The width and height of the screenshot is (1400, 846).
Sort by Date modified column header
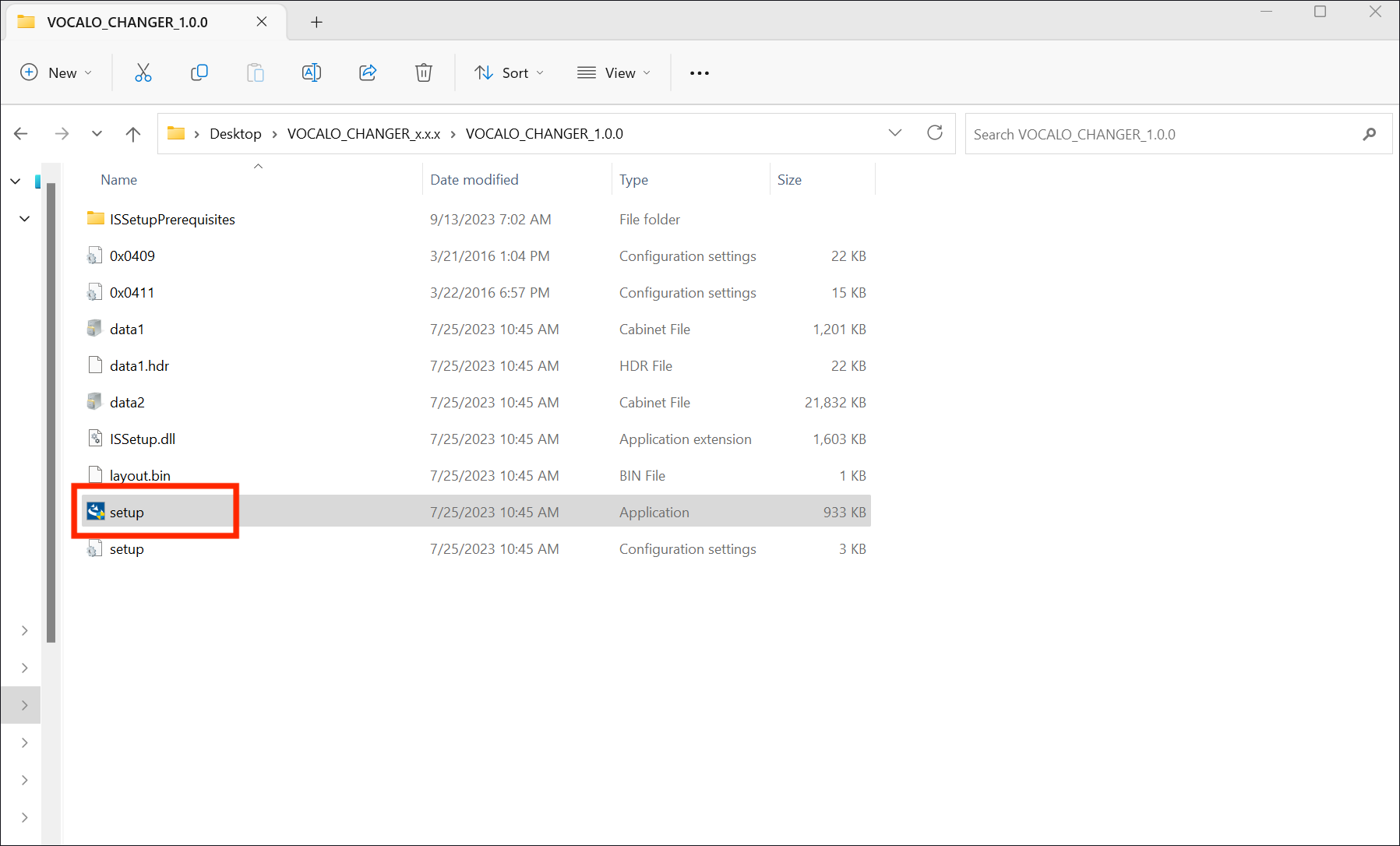[x=474, y=180]
